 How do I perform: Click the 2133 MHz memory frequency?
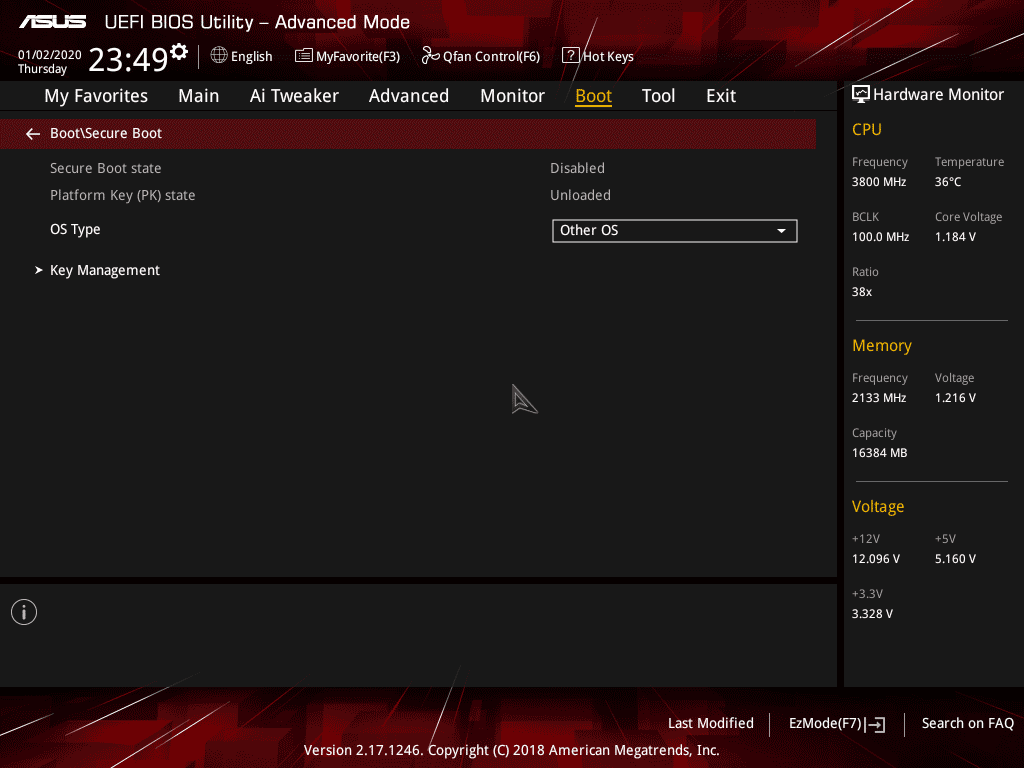click(879, 398)
